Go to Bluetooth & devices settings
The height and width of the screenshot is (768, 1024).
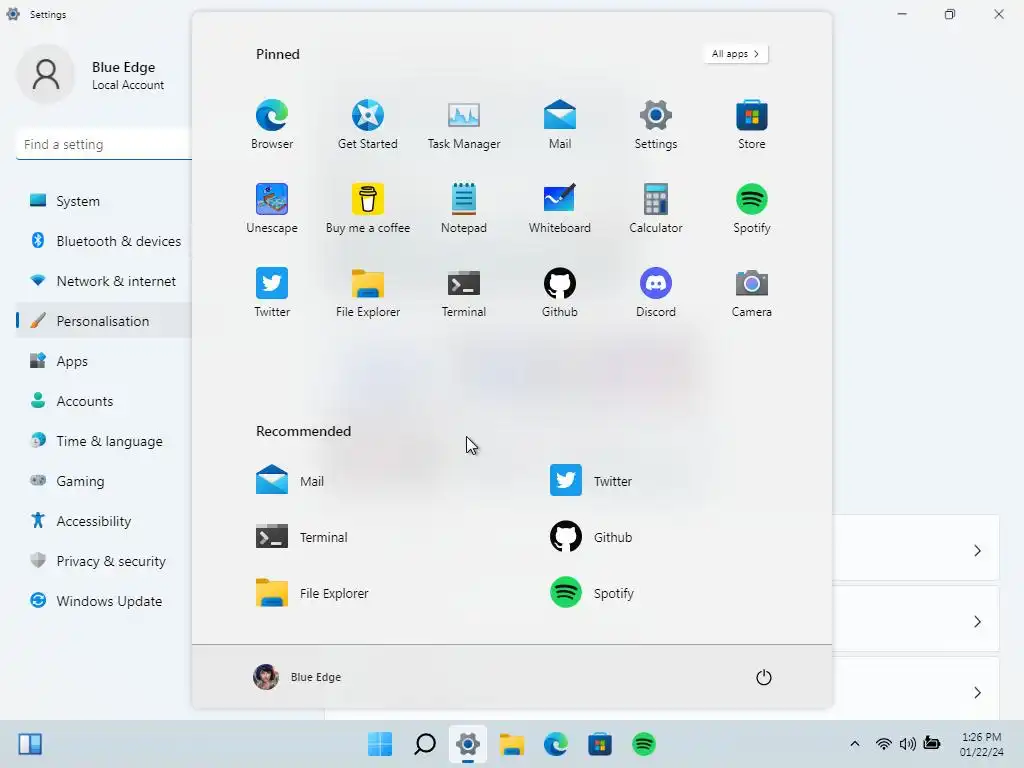tap(103, 240)
